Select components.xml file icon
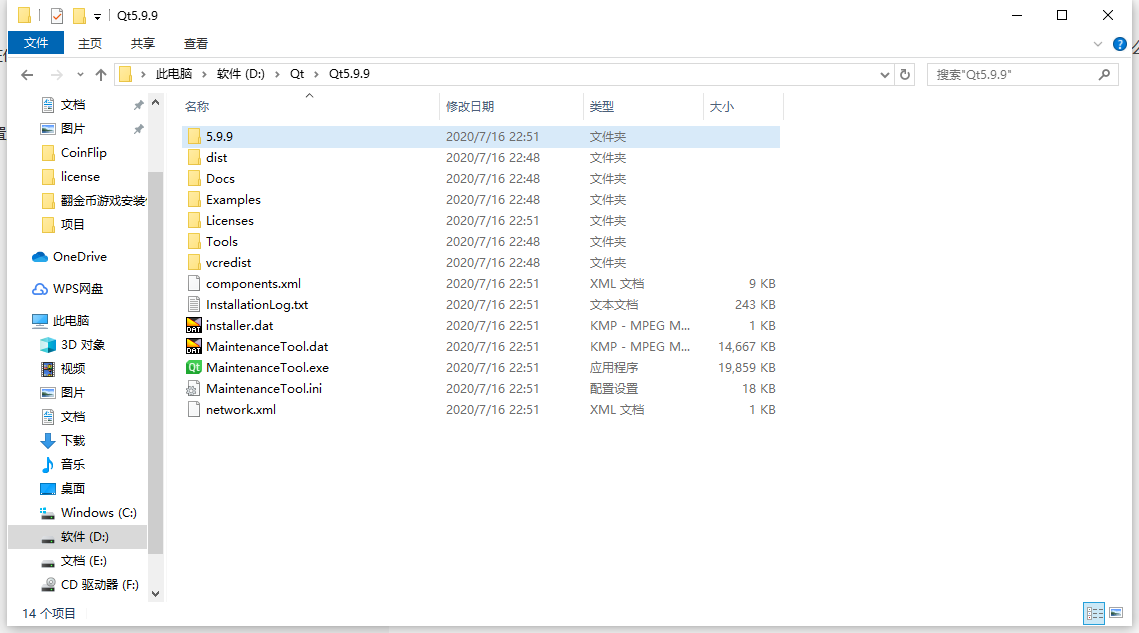The image size is (1139, 633). pos(194,283)
